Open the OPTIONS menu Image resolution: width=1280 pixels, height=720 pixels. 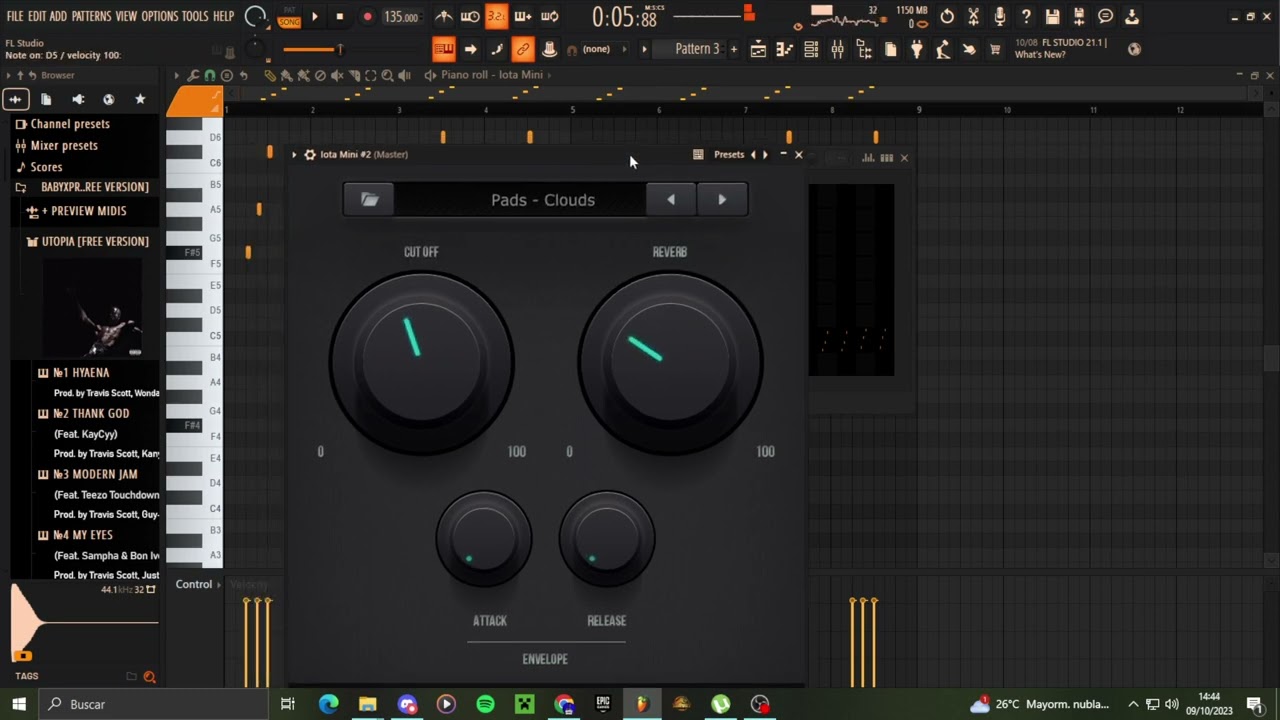159,16
